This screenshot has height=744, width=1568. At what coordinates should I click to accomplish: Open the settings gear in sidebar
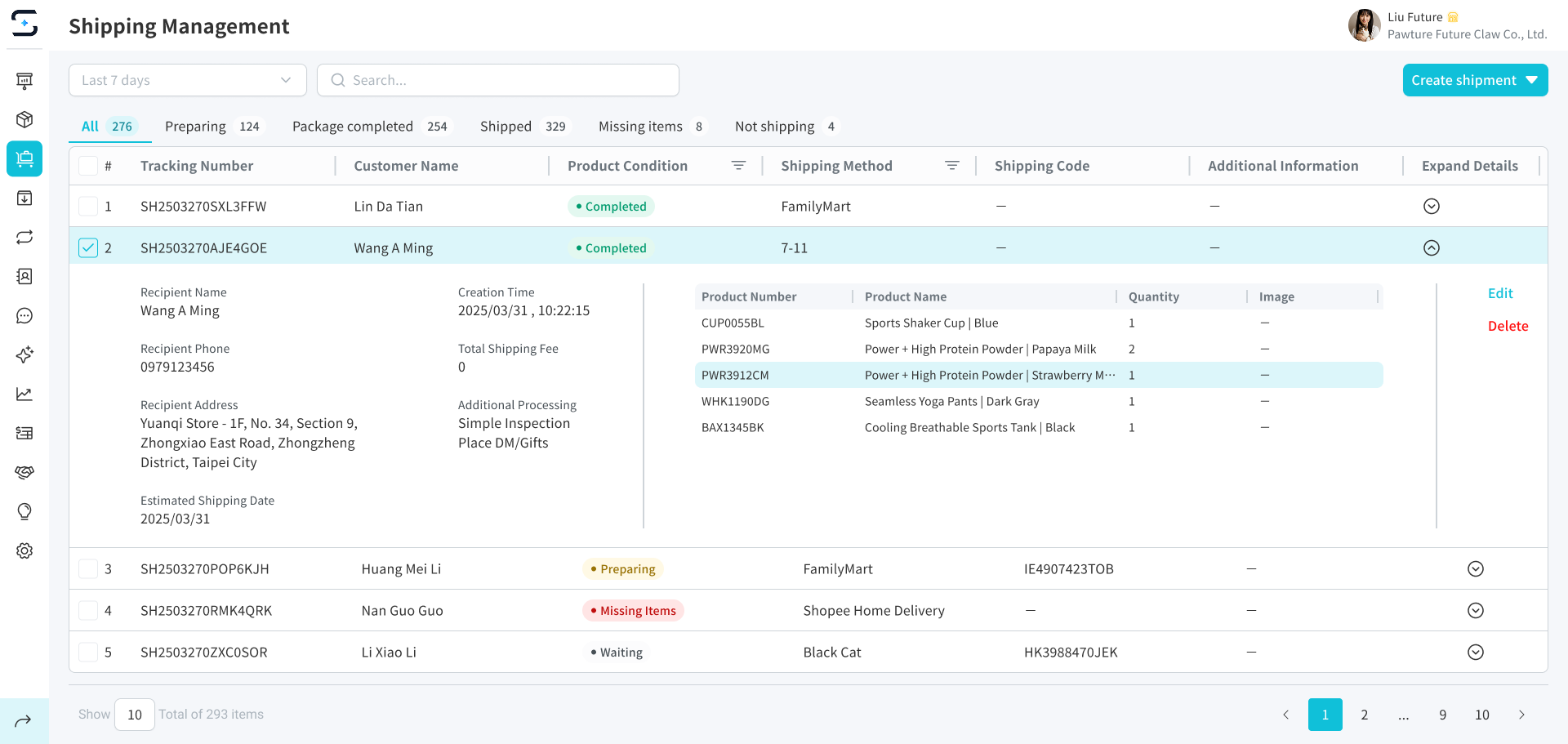24,551
